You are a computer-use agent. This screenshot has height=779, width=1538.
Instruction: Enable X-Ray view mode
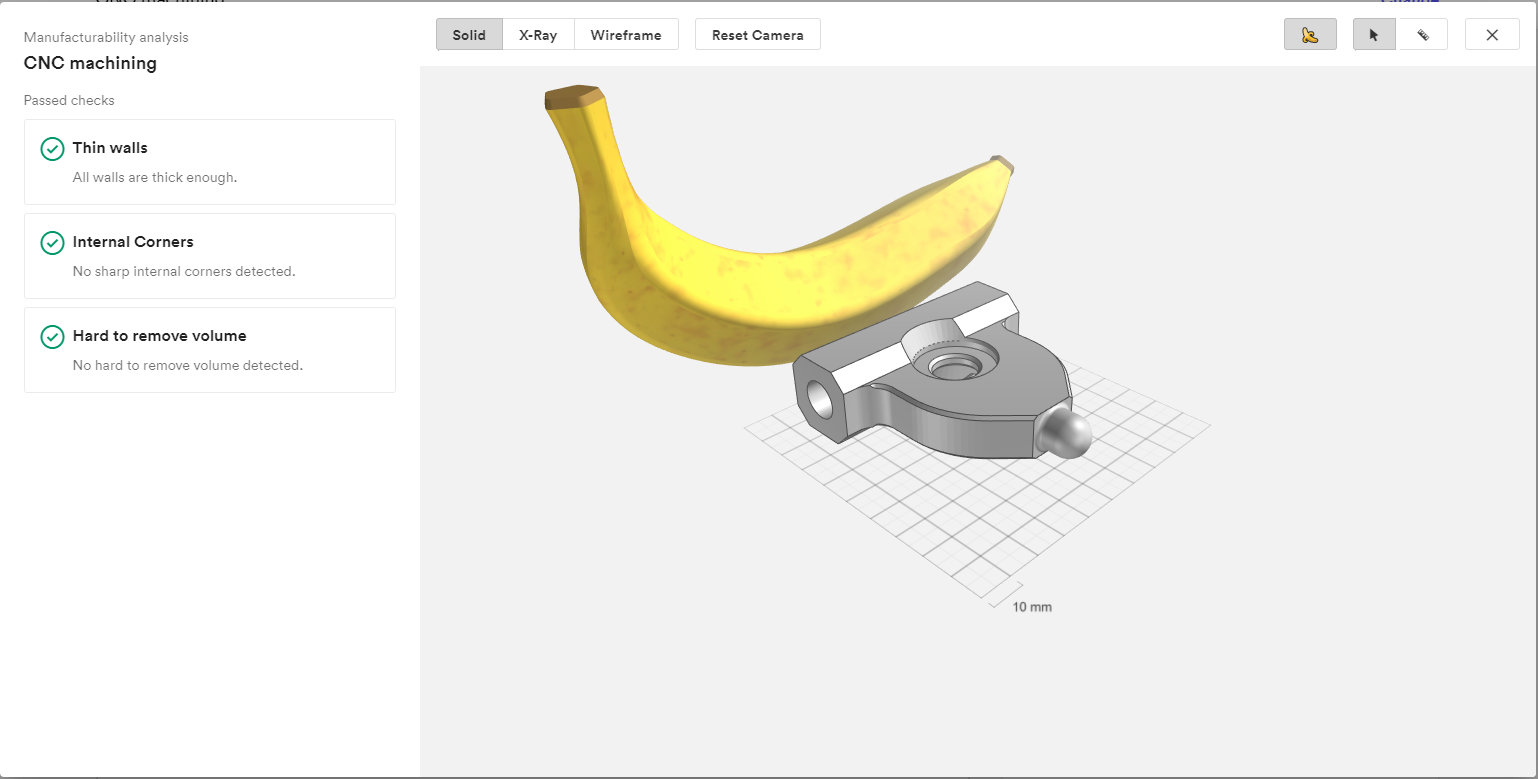click(x=538, y=35)
